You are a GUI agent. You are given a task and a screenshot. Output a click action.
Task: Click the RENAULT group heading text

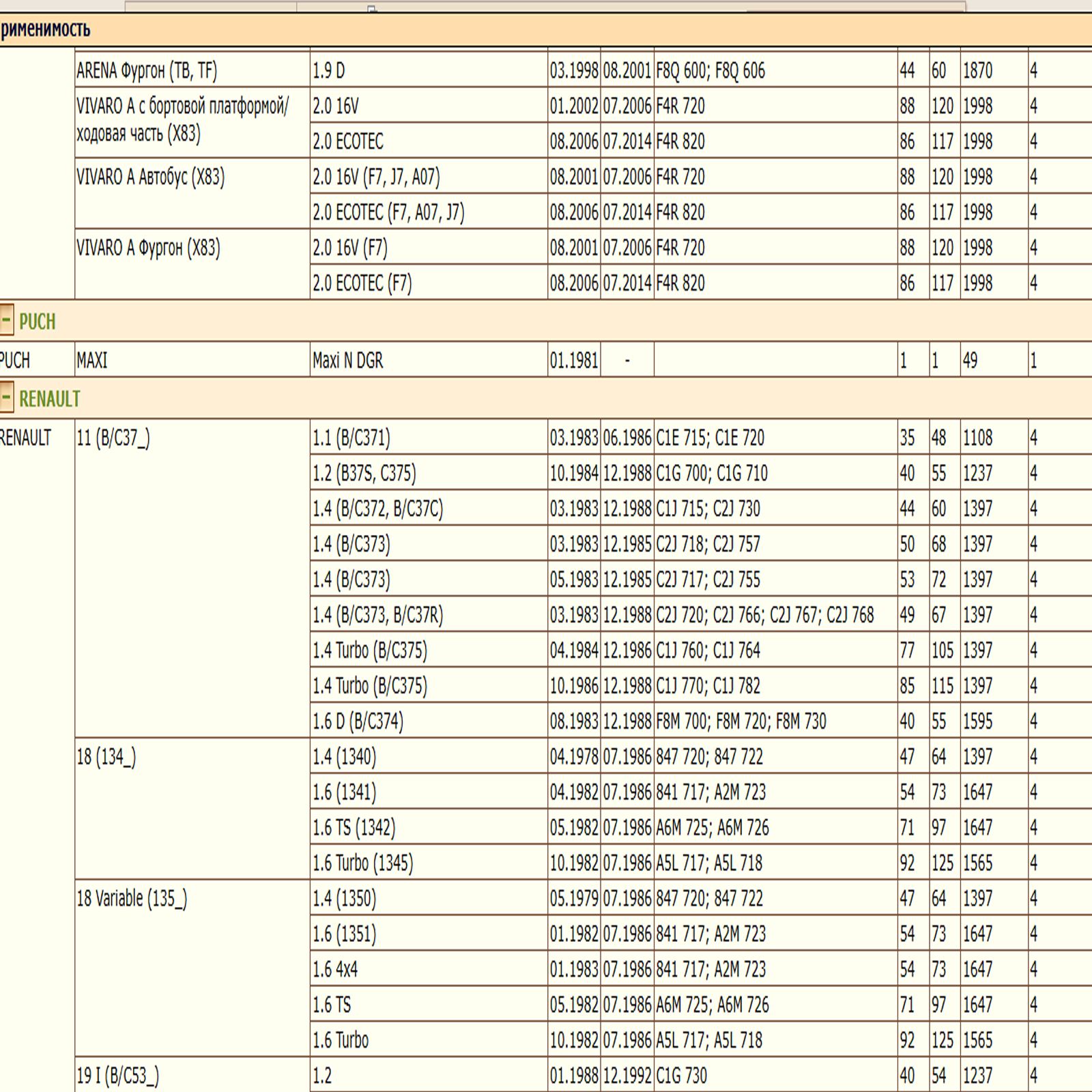coord(49,399)
